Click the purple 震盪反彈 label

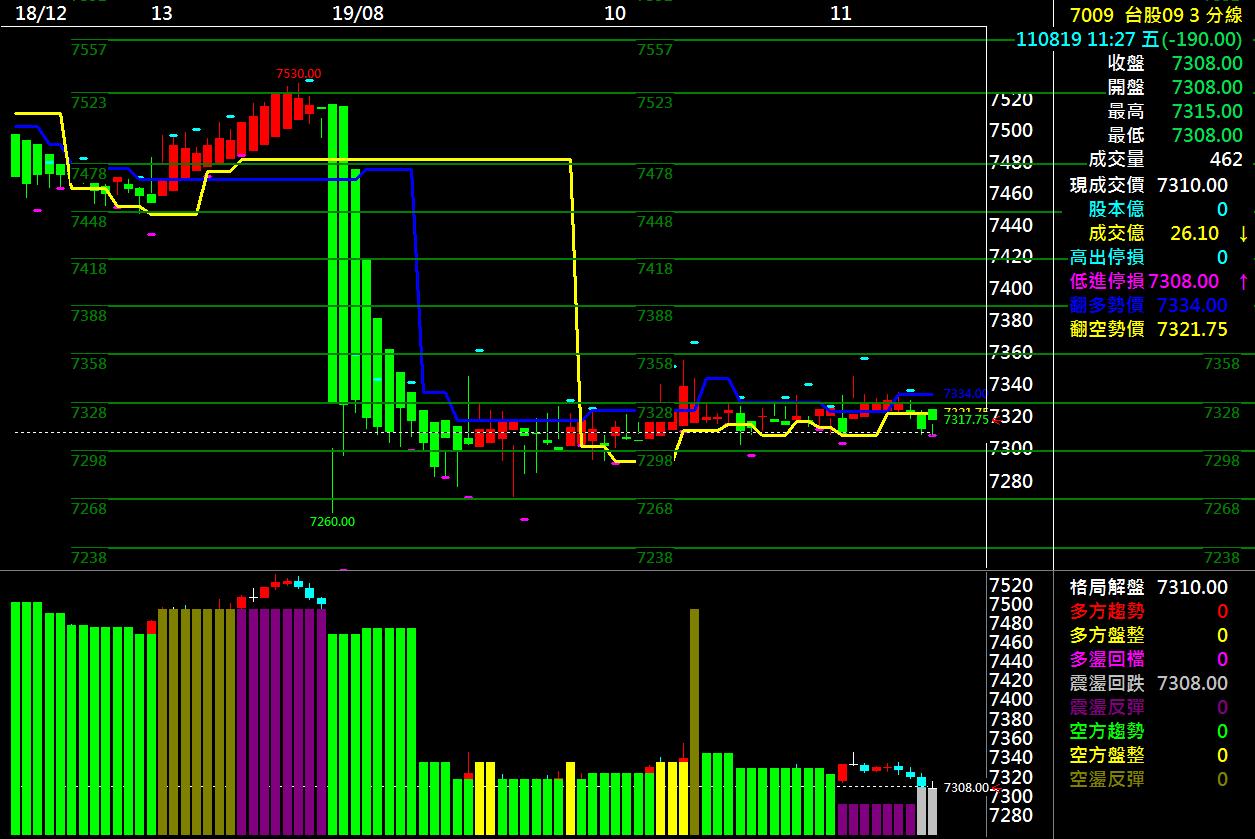1107,707
